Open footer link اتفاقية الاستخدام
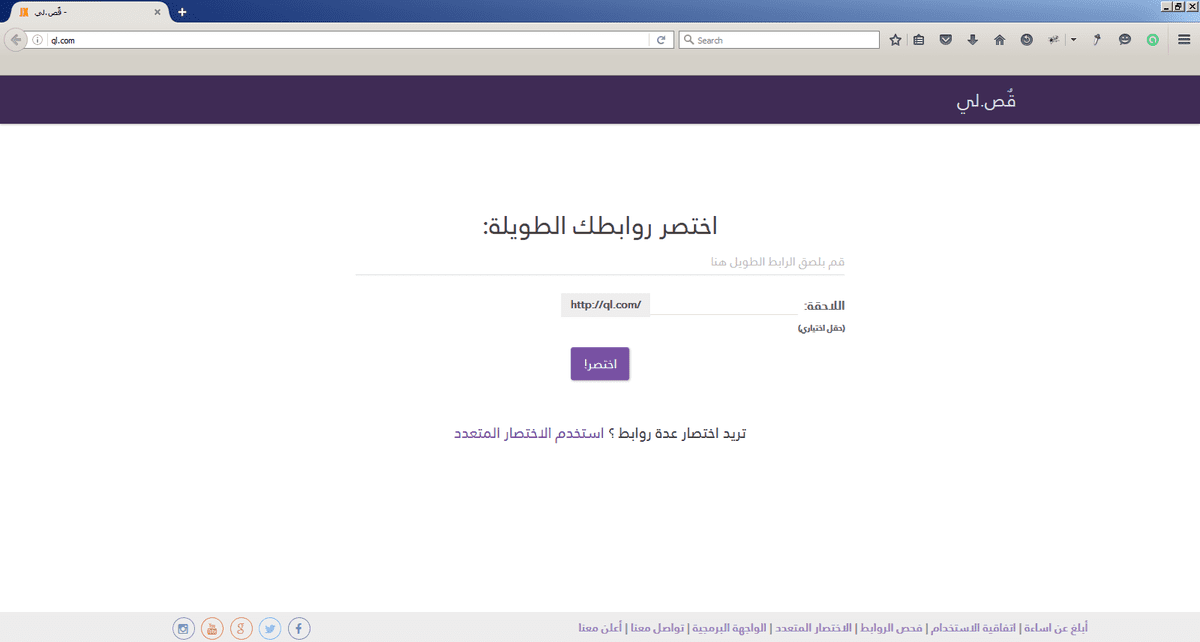Image resolution: width=1200 pixels, height=642 pixels. pos(973,629)
